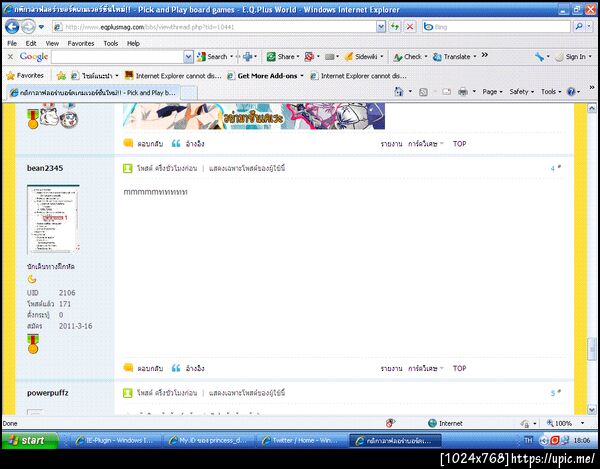Click TOP link under bean2345's post
This screenshot has width=600, height=469.
[459, 368]
